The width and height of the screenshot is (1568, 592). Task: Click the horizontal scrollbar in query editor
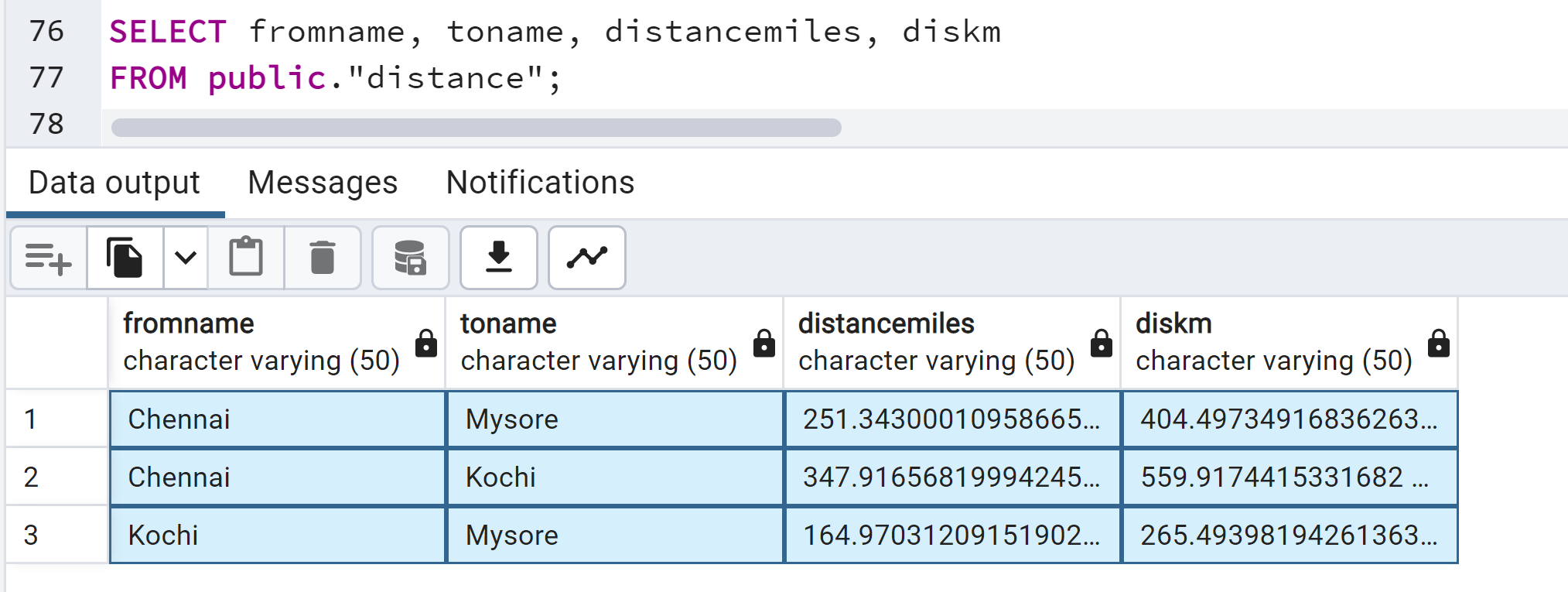pos(476,128)
